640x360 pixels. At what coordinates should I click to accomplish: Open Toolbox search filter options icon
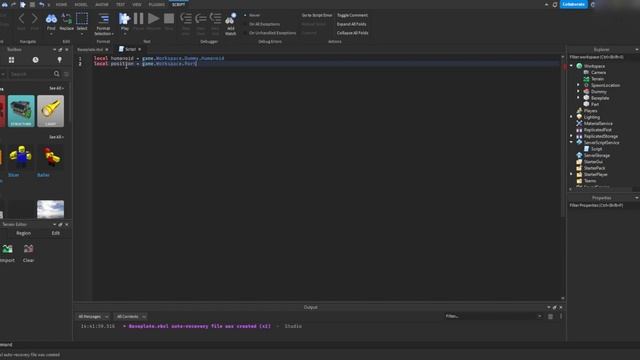pos(67,74)
